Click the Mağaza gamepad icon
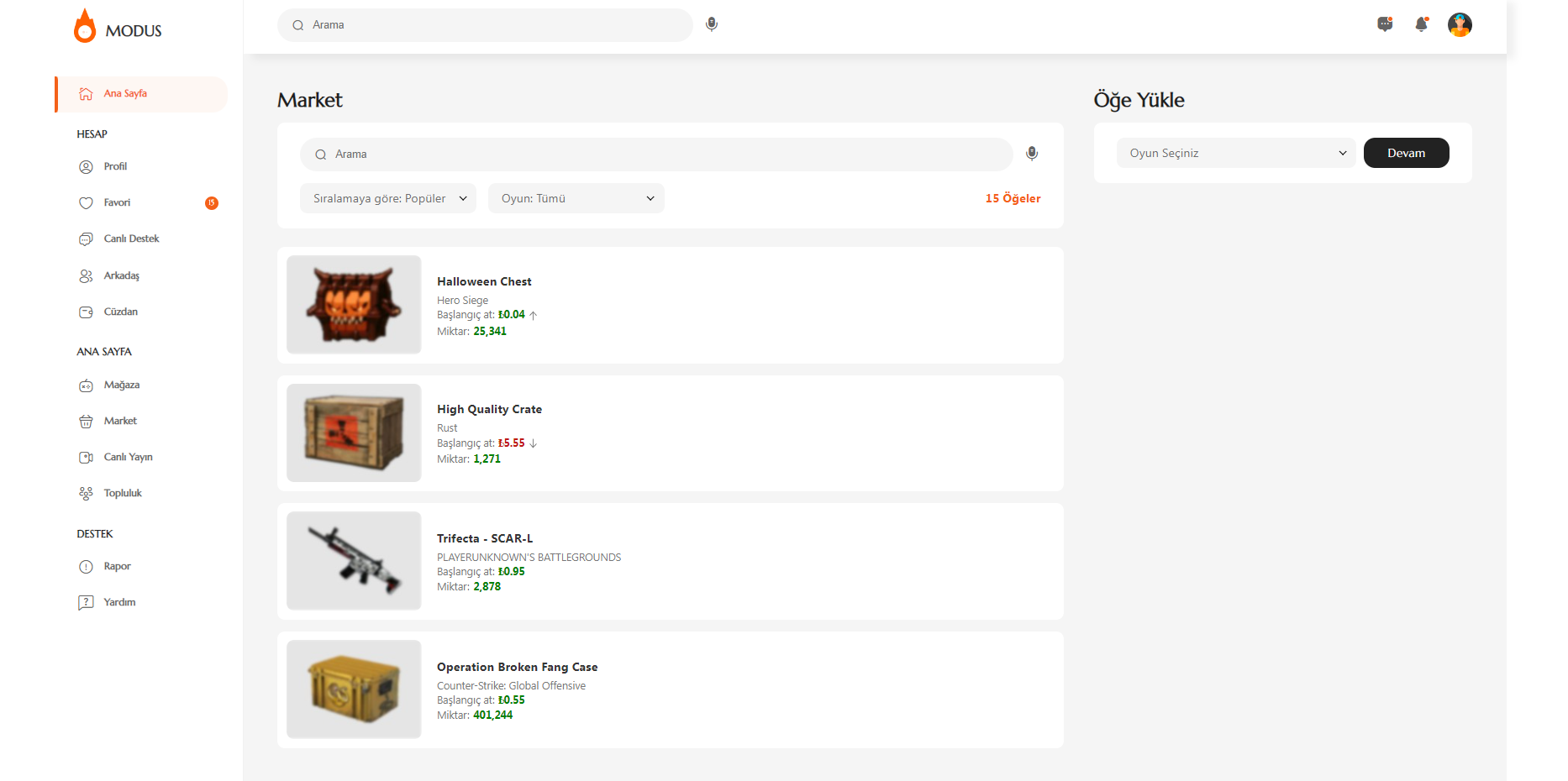The height and width of the screenshot is (781, 1568). 86,385
